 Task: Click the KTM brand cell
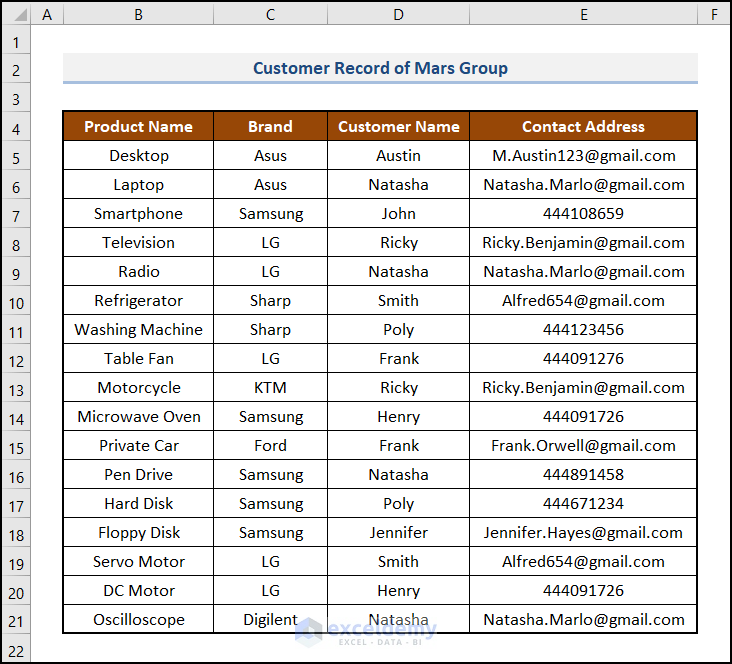coord(270,388)
